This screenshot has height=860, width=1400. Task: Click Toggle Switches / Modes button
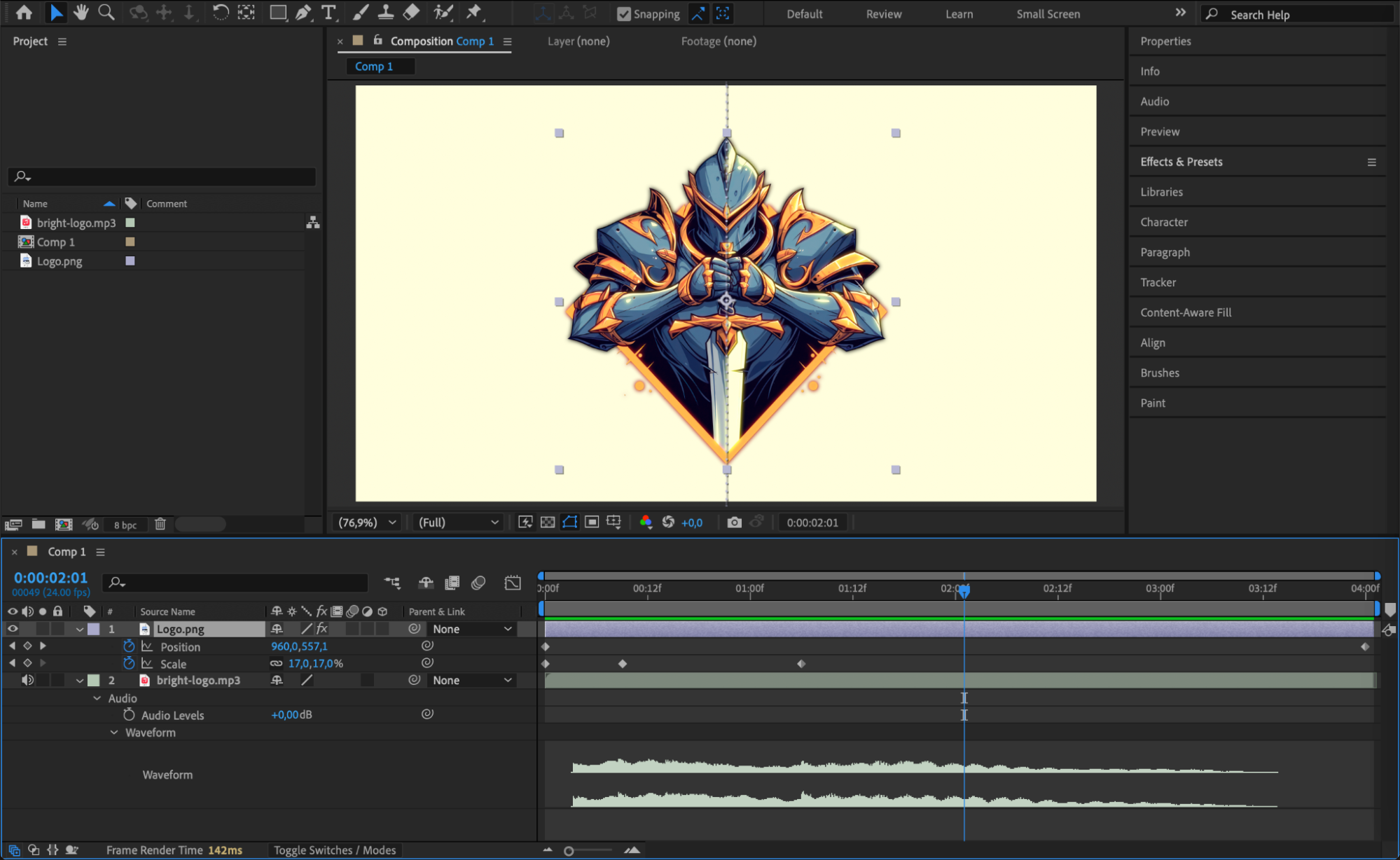pos(335,850)
